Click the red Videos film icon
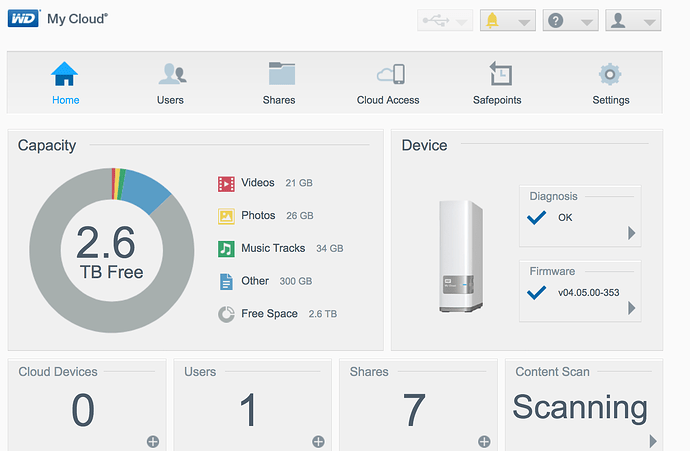The image size is (690, 451). coord(226,184)
